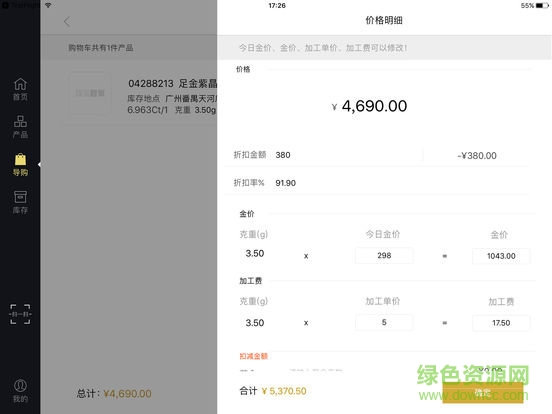Image resolution: width=552 pixels, height=414 pixels.
Task: Tap the time 17:26 in status bar
Action: 277,5
